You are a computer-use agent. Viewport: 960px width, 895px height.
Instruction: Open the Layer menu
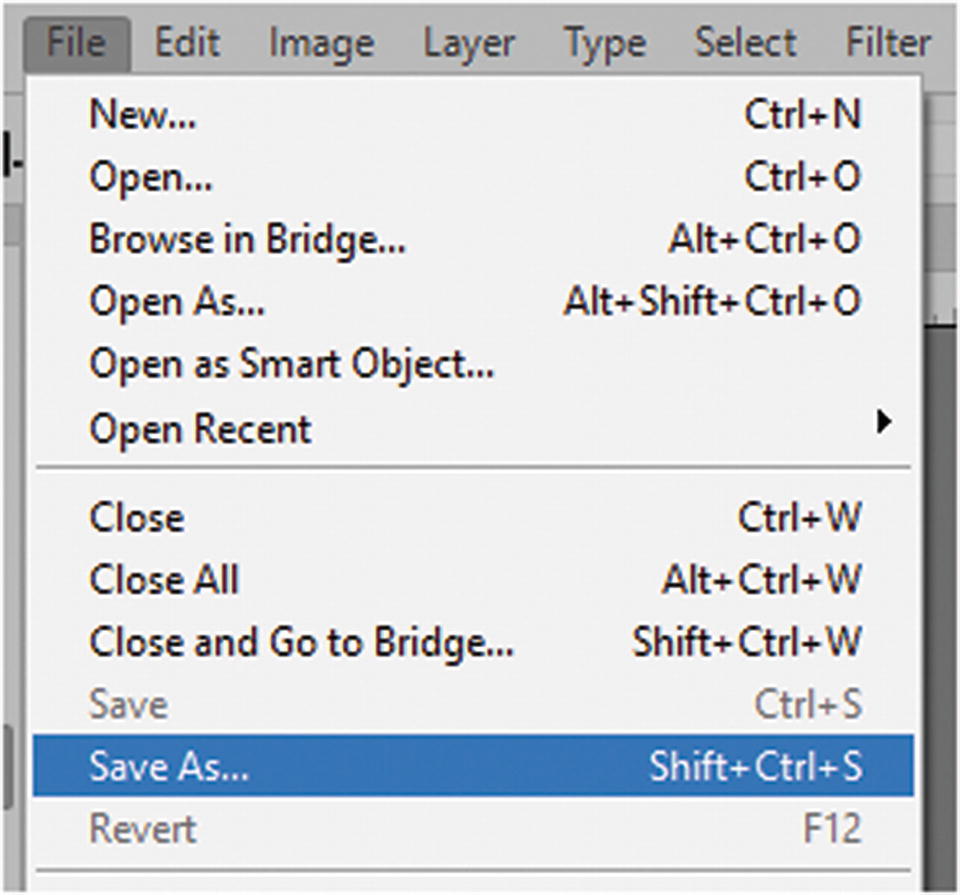(x=467, y=44)
